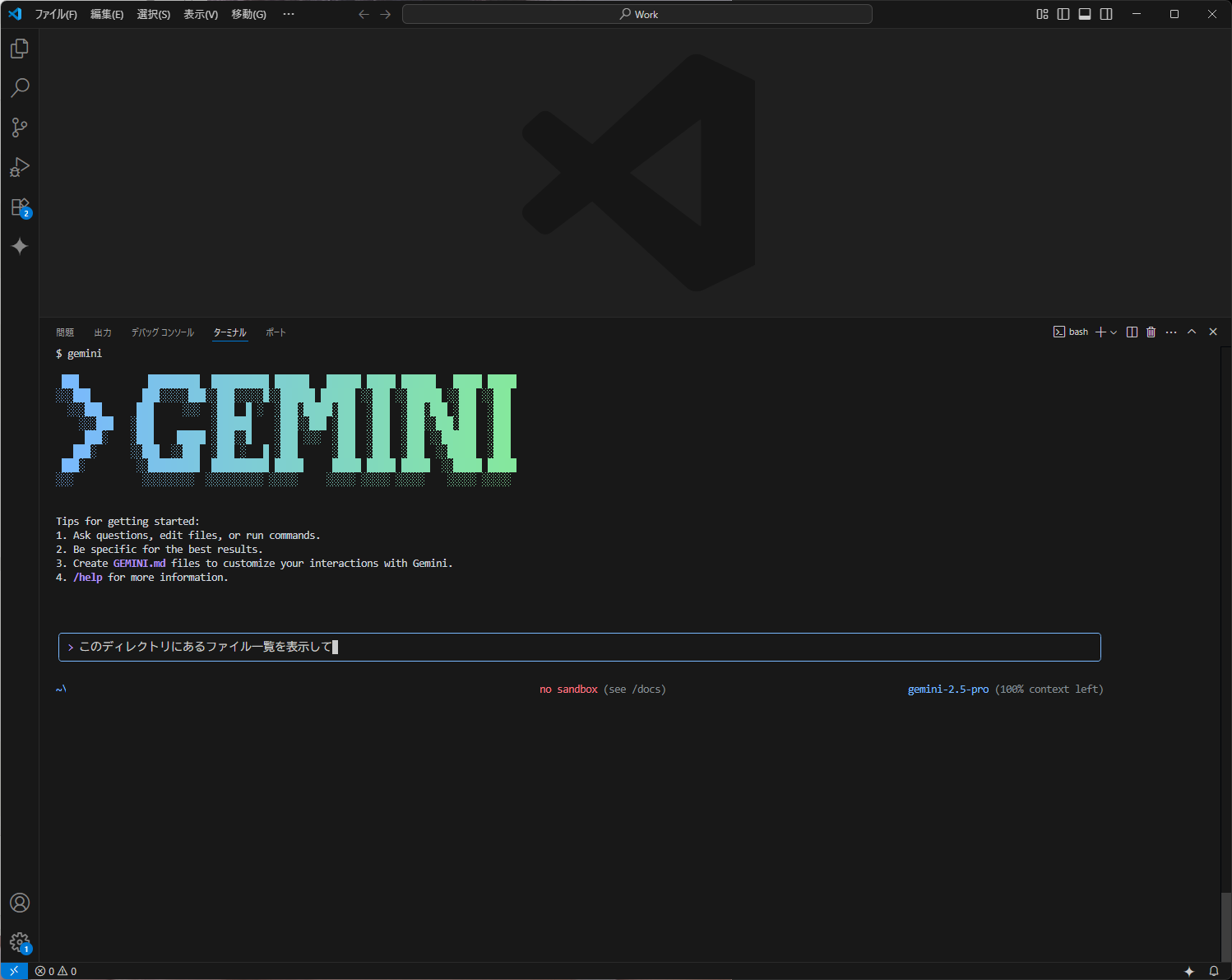Split the terminal pane
The height and width of the screenshot is (980, 1232).
(x=1132, y=332)
